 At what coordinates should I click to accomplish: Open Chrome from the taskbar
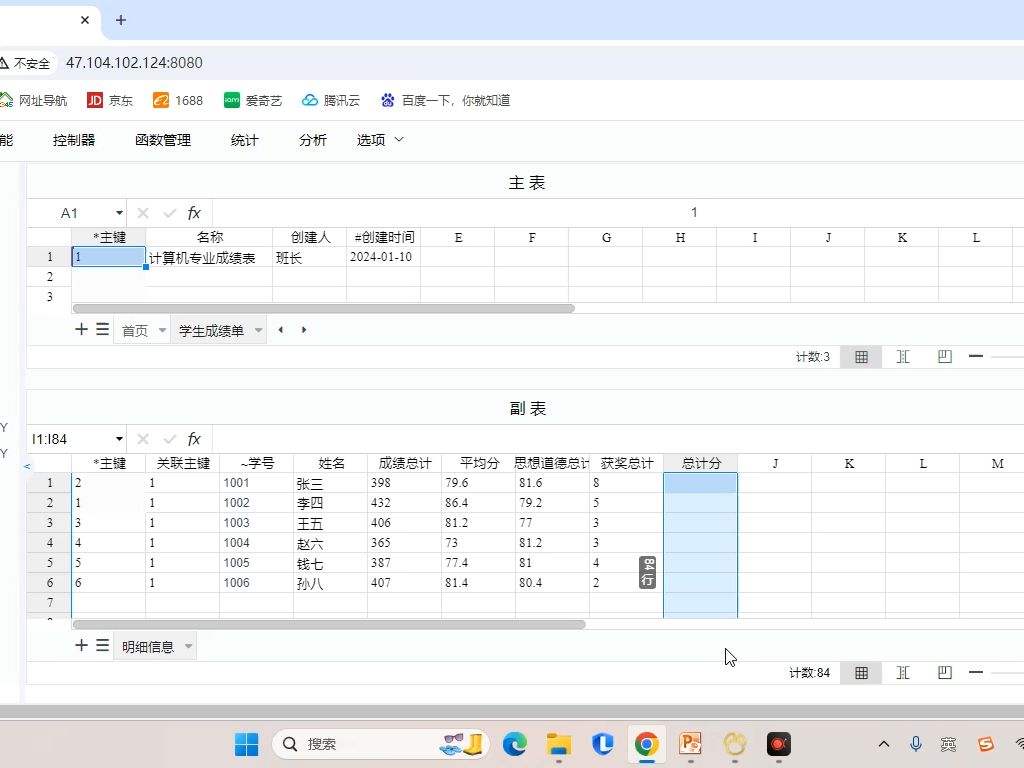pyautogui.click(x=647, y=744)
